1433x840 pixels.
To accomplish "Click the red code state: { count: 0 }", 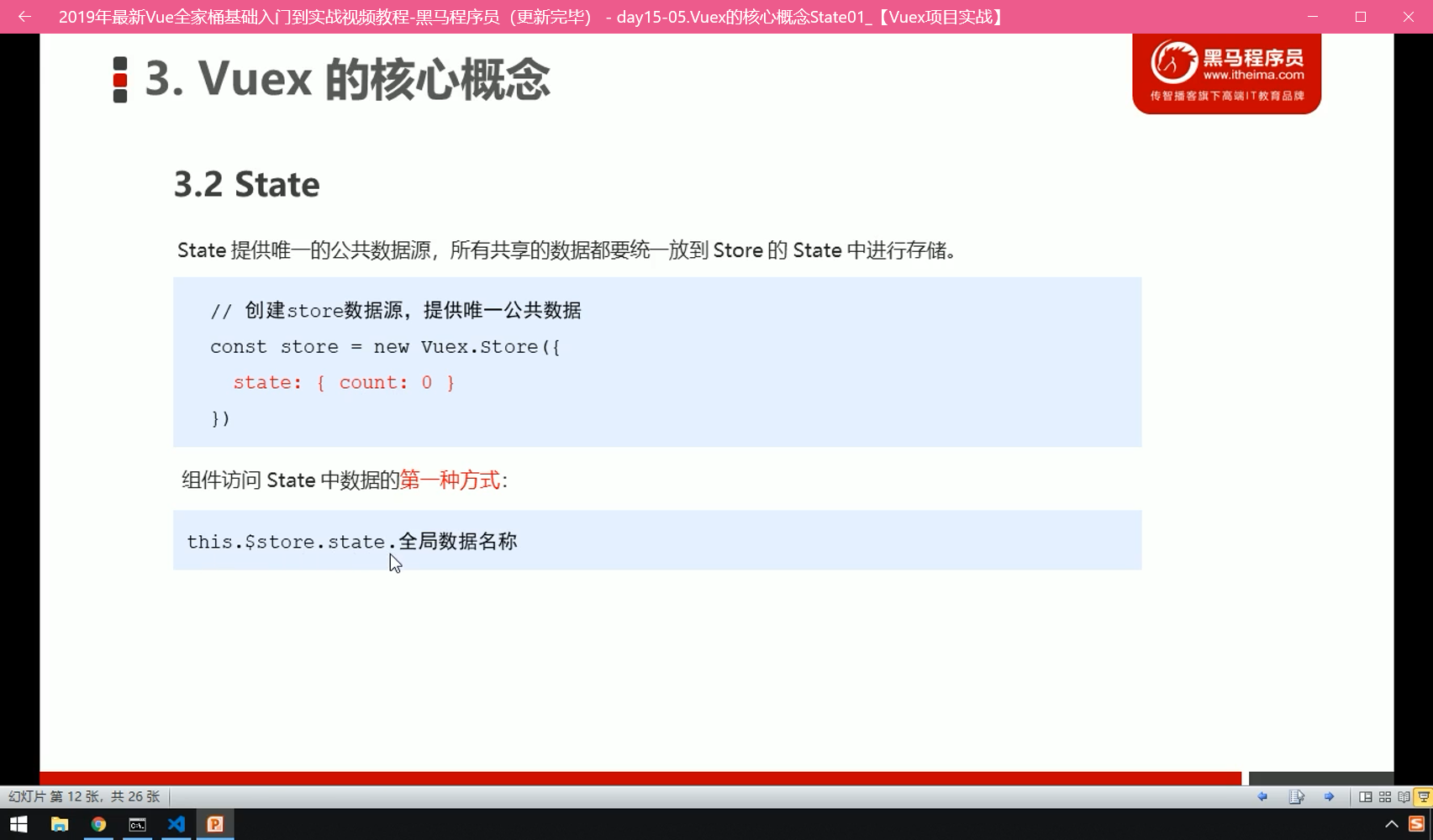I will click(344, 382).
